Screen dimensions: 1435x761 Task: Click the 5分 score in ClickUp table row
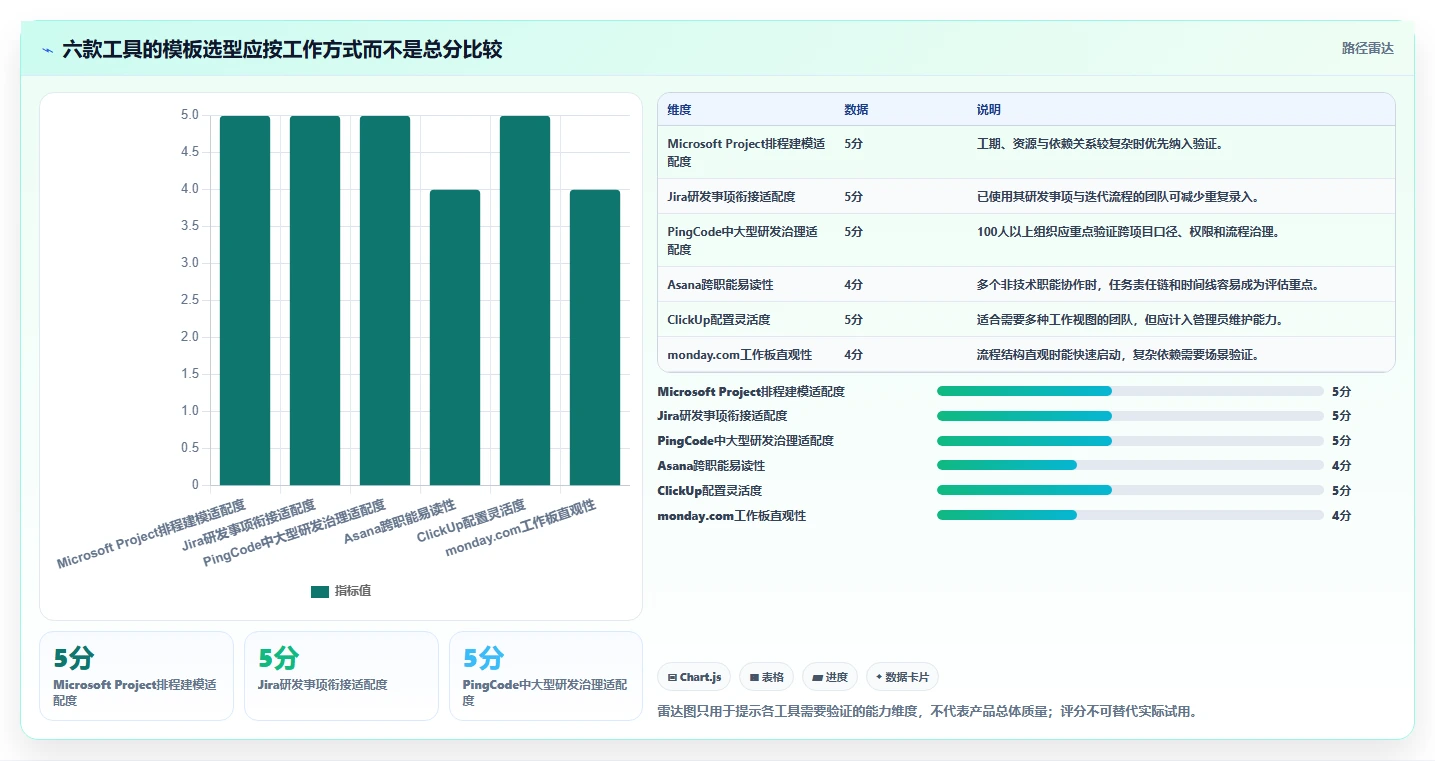[x=853, y=320]
